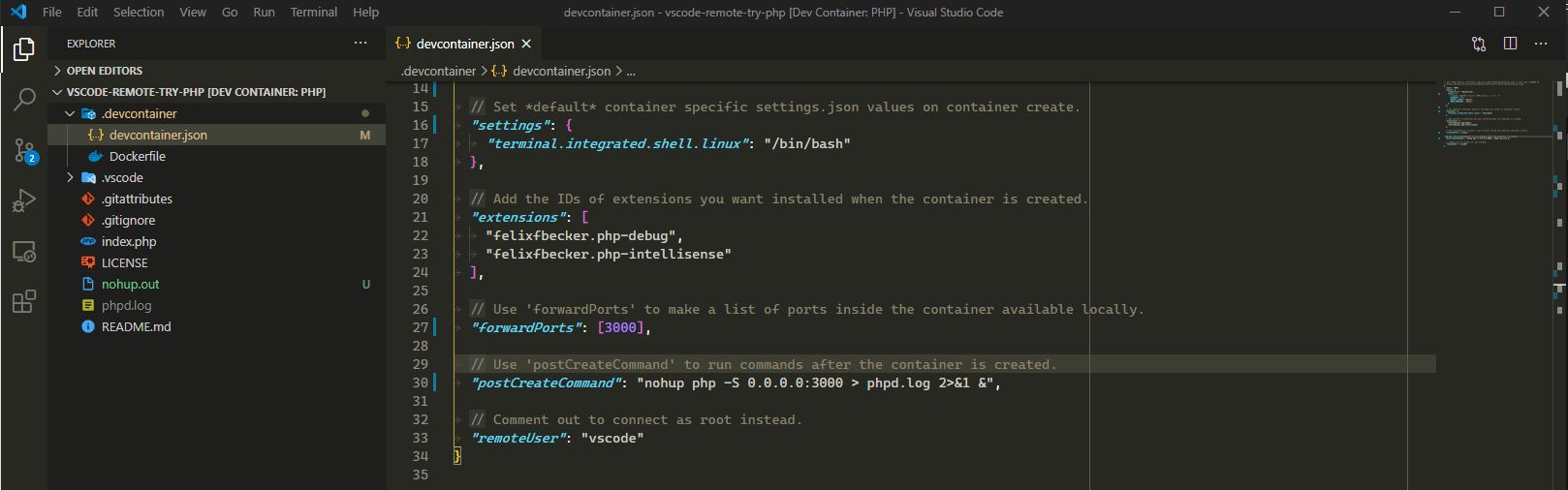Click the EXPLORER panel title
Viewport: 1568px width, 490px height.
91,44
